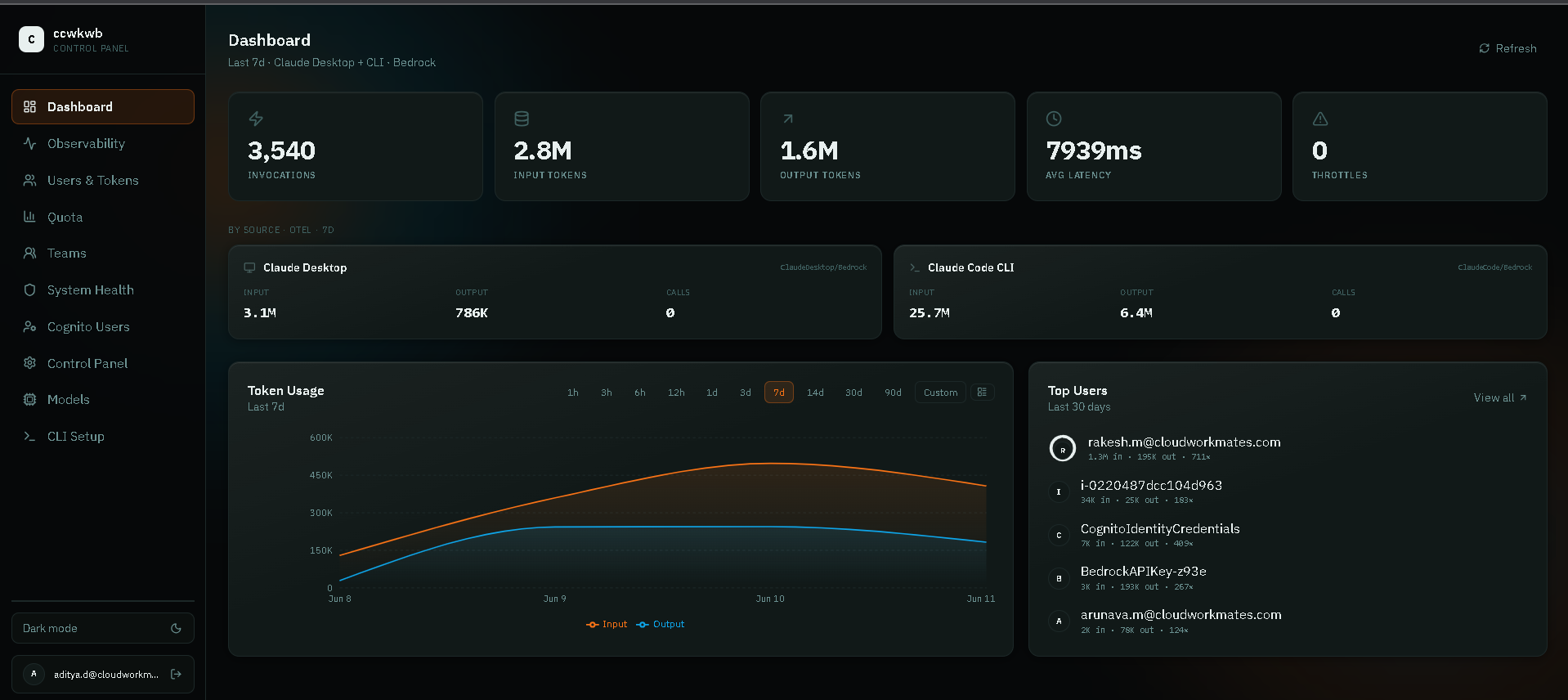Click View all in Top Users

pyautogui.click(x=1500, y=397)
